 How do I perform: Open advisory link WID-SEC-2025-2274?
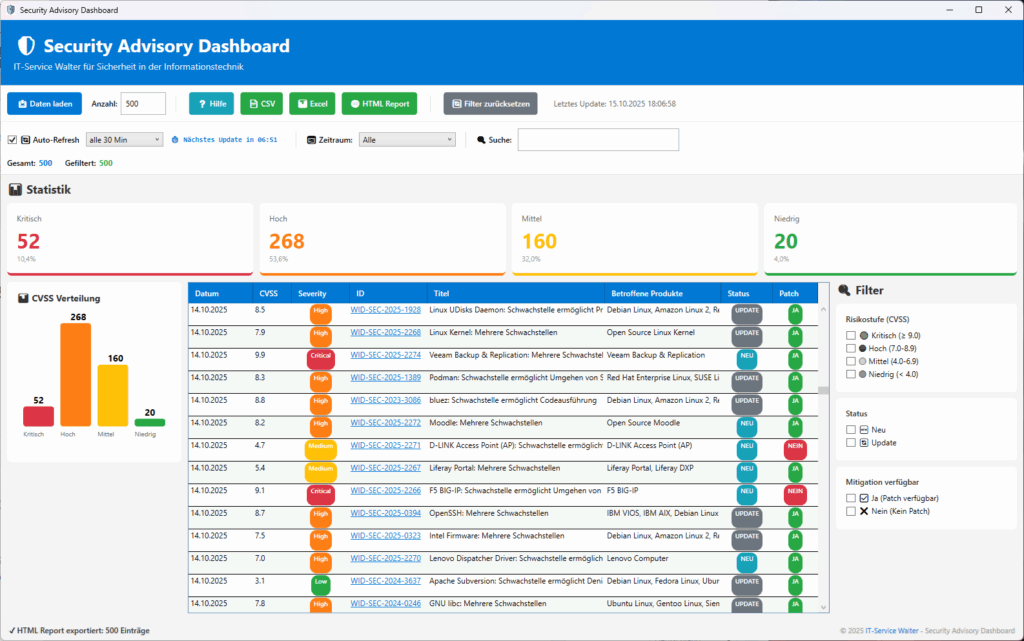385,355
